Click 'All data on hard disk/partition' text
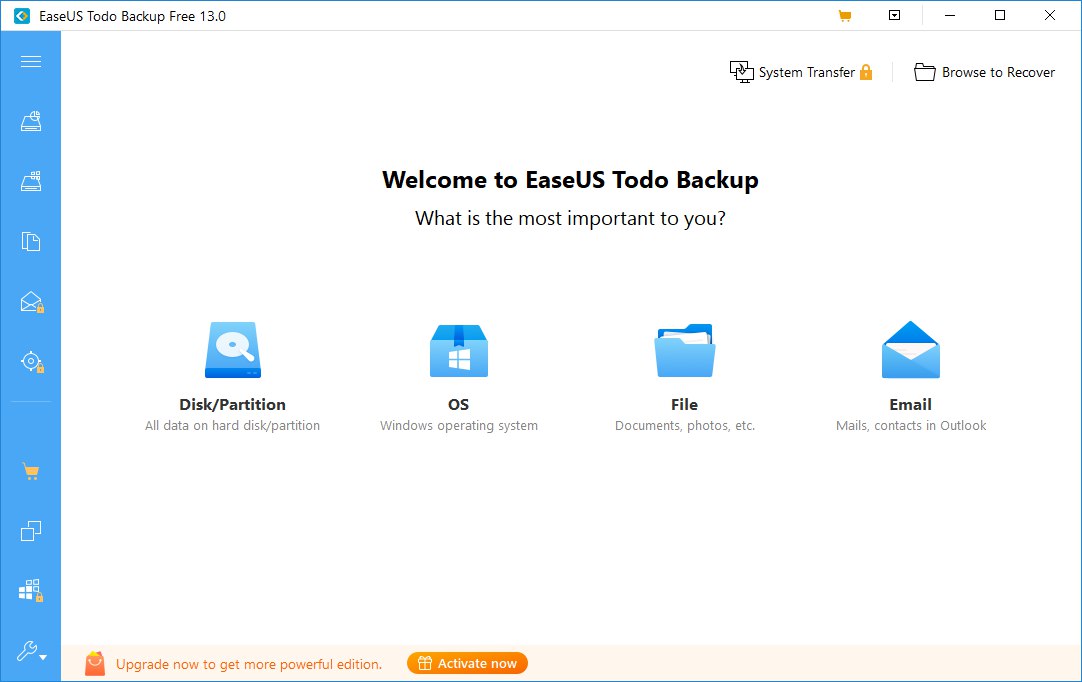 233,426
